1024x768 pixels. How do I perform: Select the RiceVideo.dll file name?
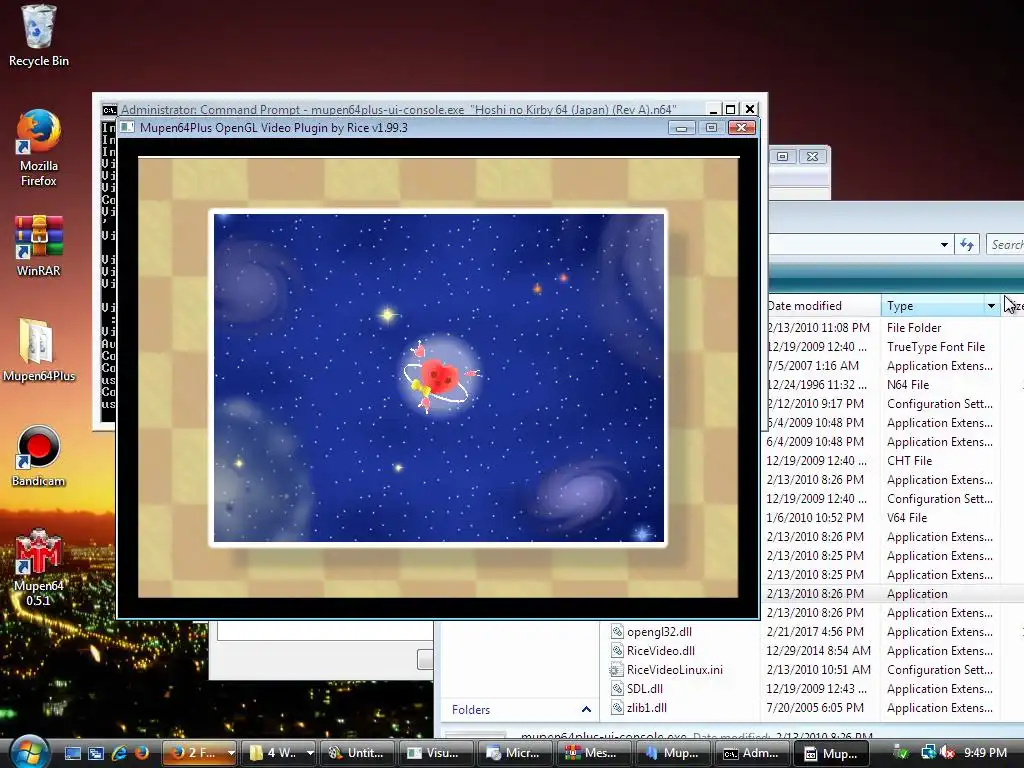tap(661, 650)
